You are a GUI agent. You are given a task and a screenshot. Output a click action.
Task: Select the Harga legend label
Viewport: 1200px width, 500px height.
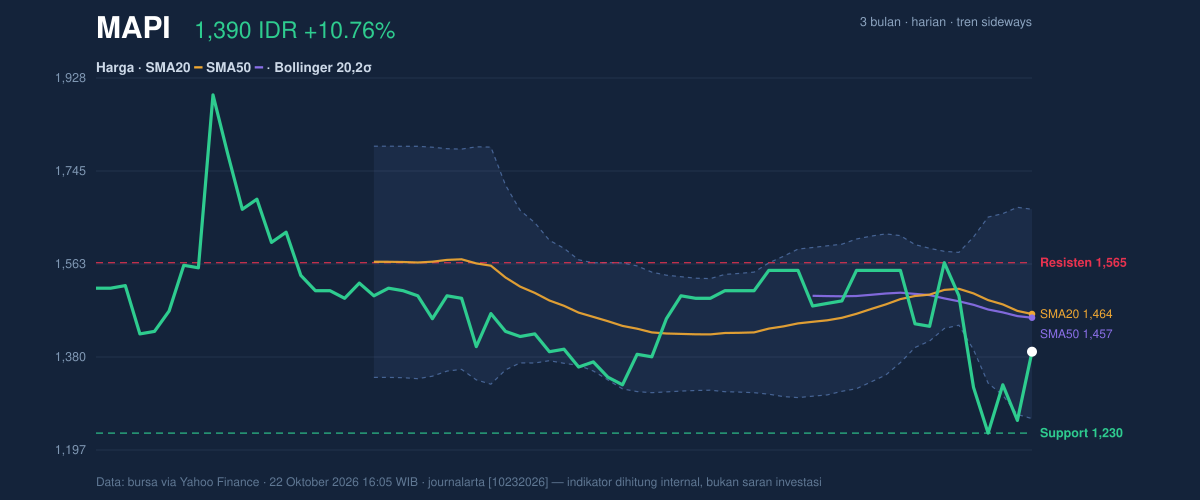[x=115, y=68]
